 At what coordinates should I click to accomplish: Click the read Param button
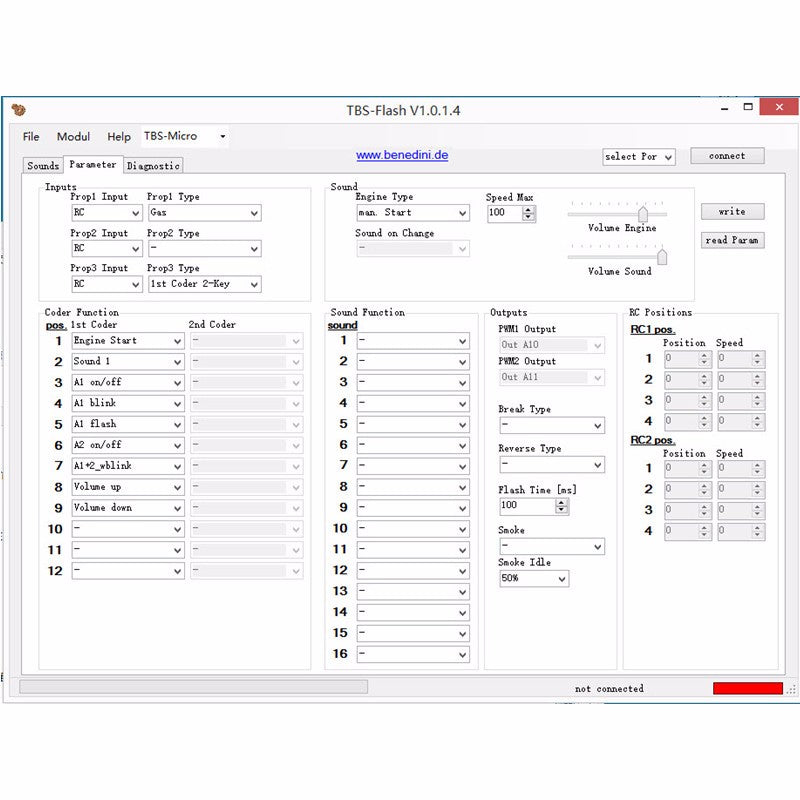click(x=732, y=240)
